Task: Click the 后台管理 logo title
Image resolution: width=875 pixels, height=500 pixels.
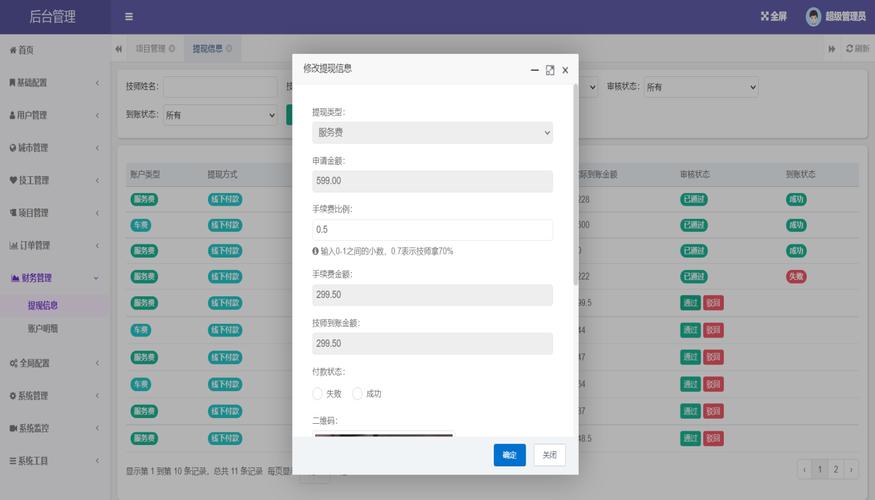Action: click(x=52, y=17)
